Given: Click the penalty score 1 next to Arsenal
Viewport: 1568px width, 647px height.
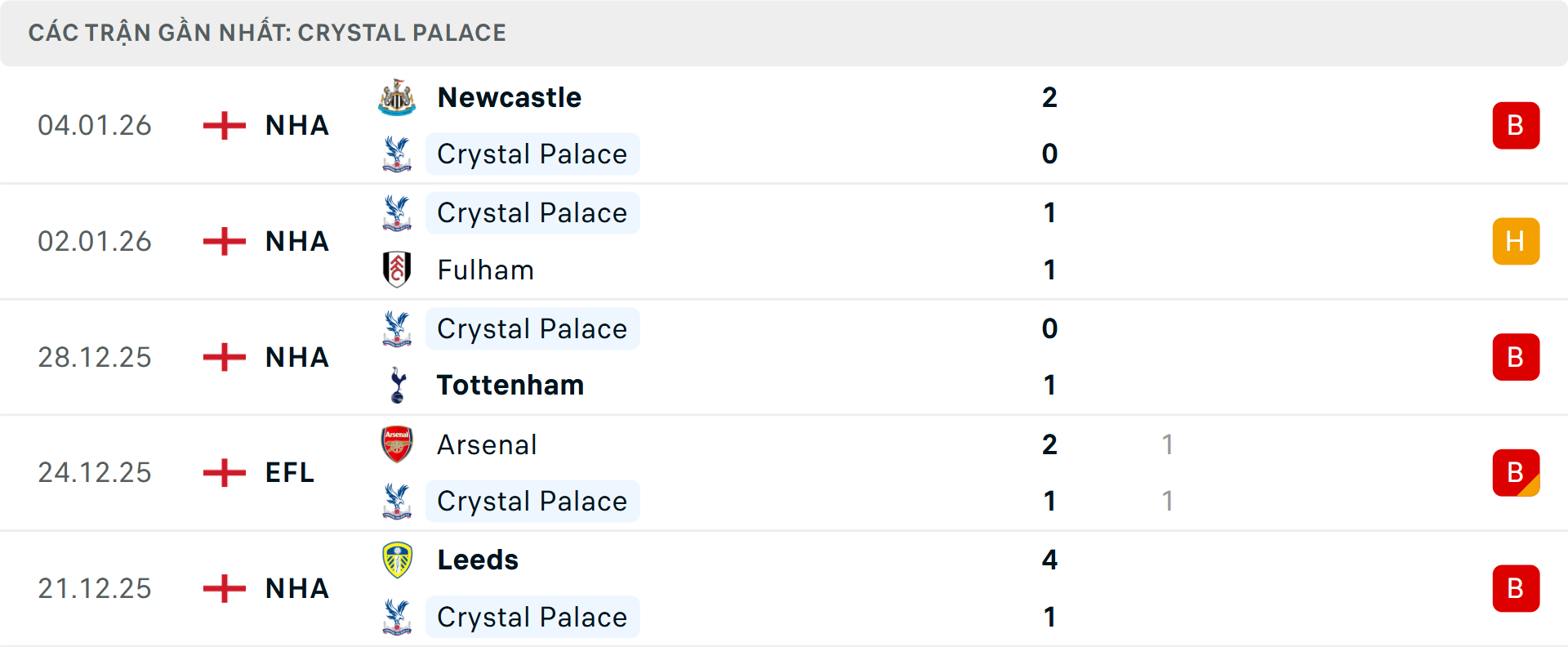Looking at the screenshot, I should pos(1168,444).
